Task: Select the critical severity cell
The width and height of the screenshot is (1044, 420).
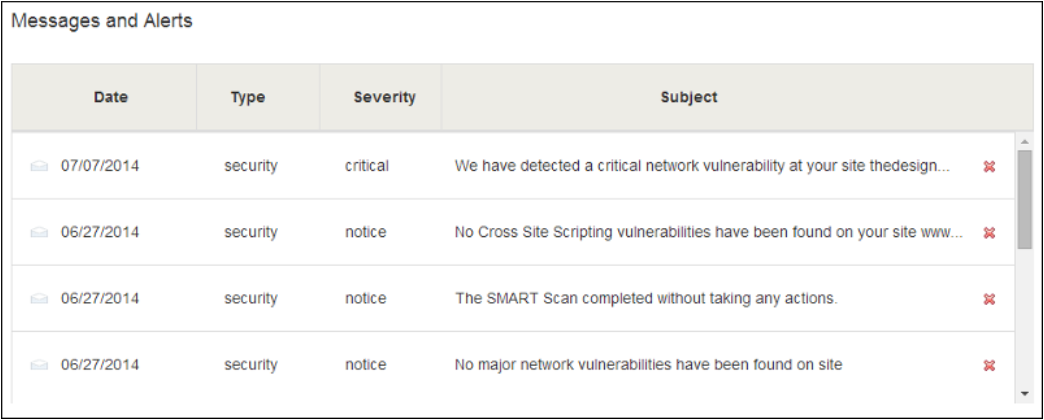Action: pos(367,166)
